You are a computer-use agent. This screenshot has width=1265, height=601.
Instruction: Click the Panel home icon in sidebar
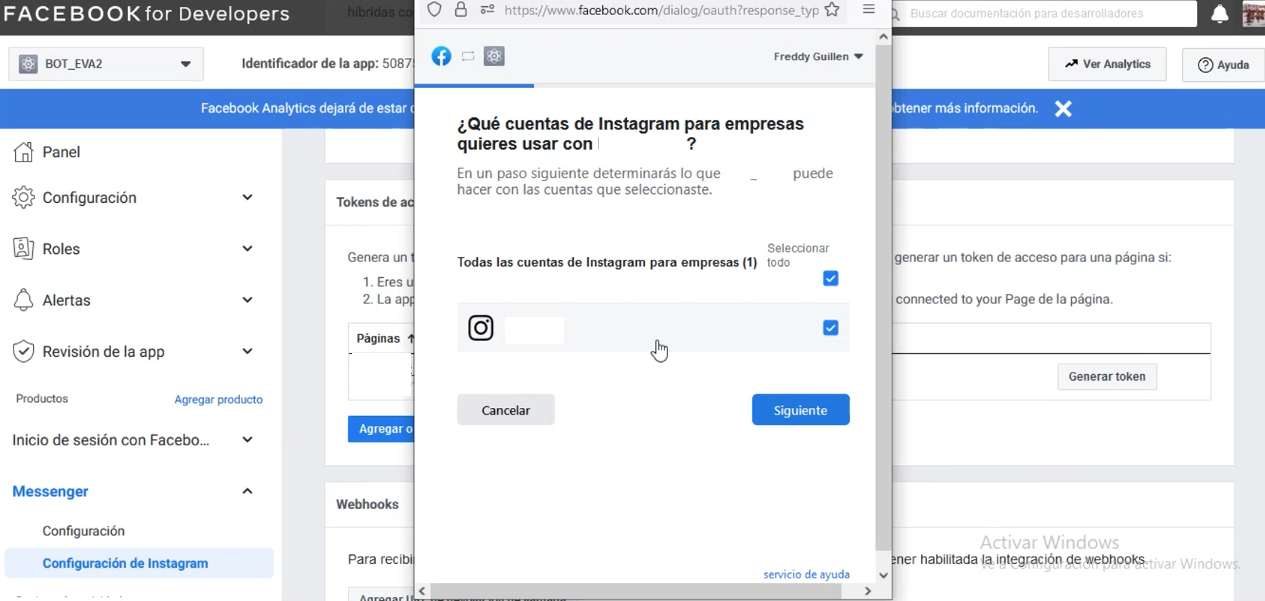click(23, 152)
